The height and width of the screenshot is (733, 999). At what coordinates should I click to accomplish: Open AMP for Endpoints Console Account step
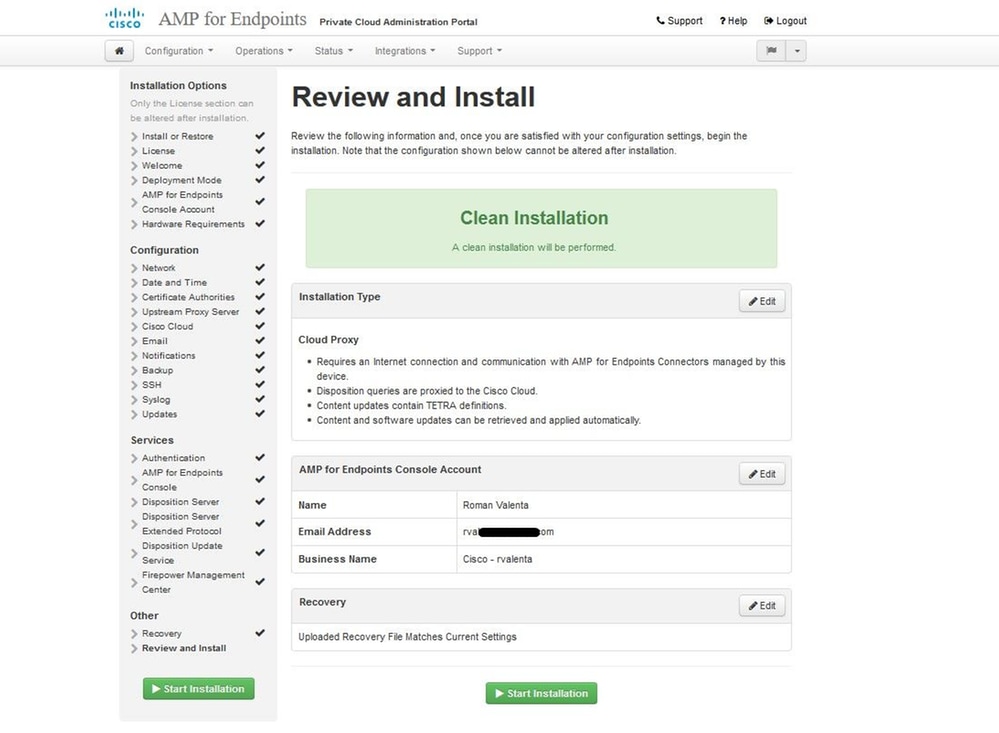182,202
